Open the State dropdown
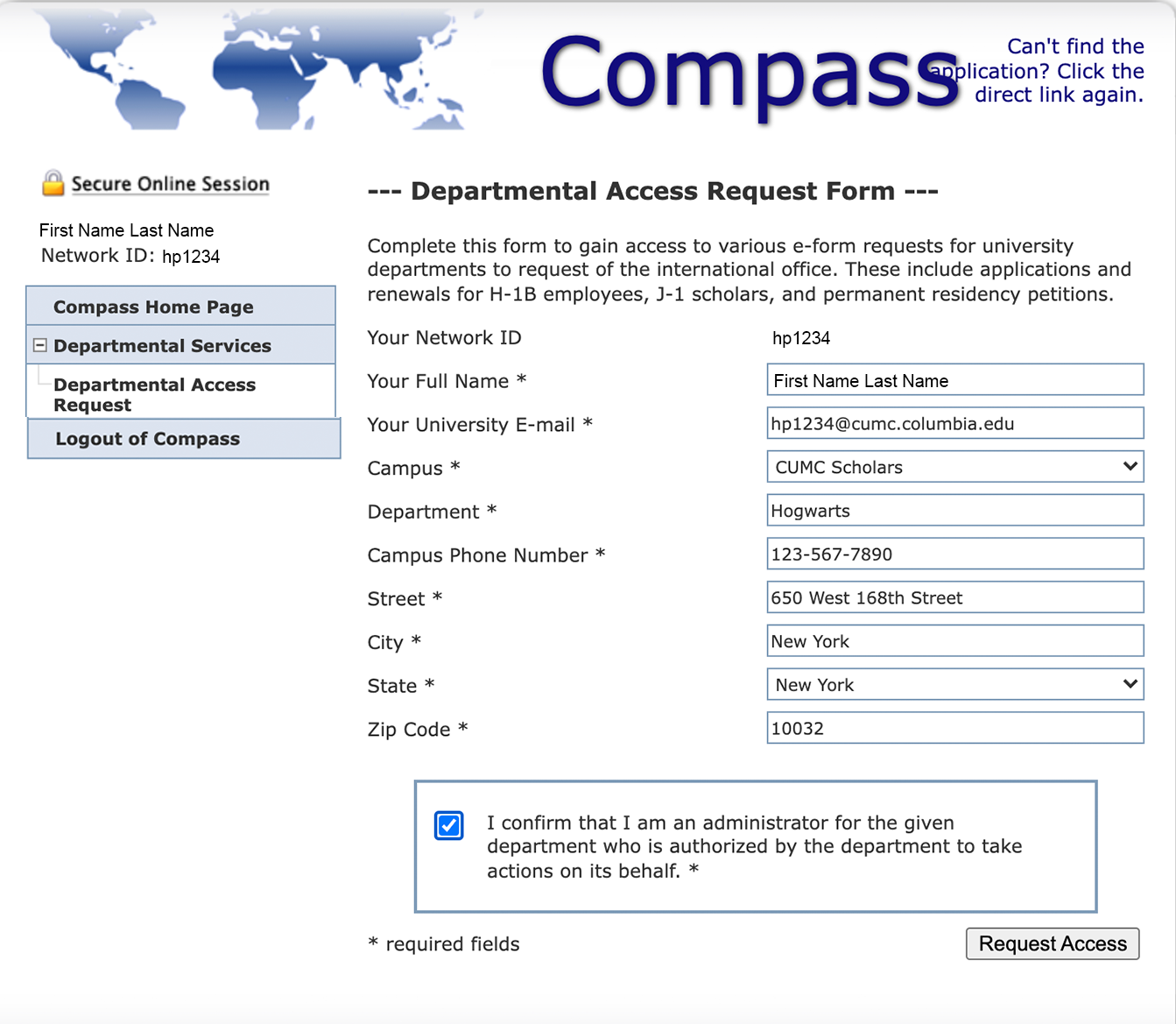 point(955,684)
